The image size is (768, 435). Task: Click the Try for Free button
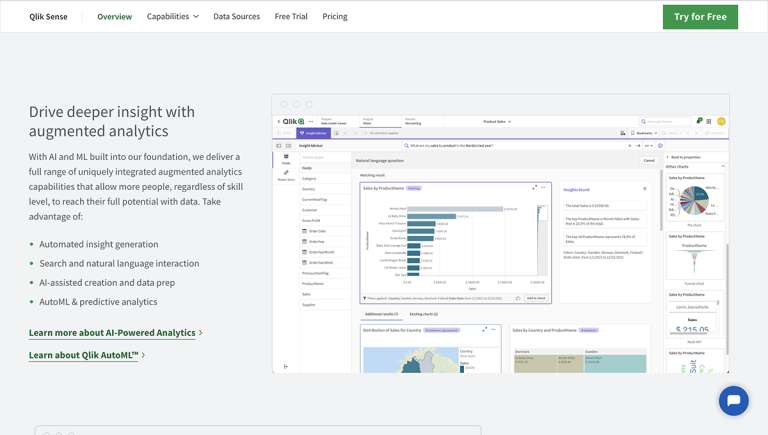(x=700, y=17)
